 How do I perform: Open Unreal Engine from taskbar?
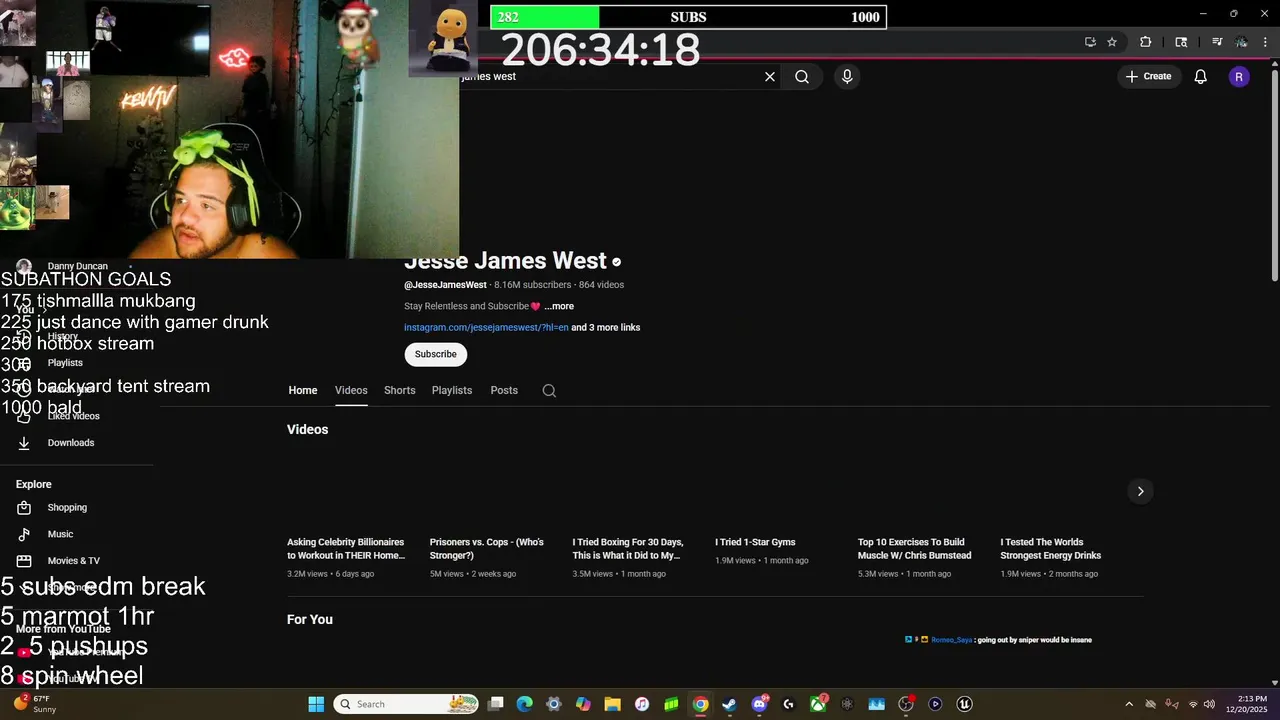coord(964,704)
